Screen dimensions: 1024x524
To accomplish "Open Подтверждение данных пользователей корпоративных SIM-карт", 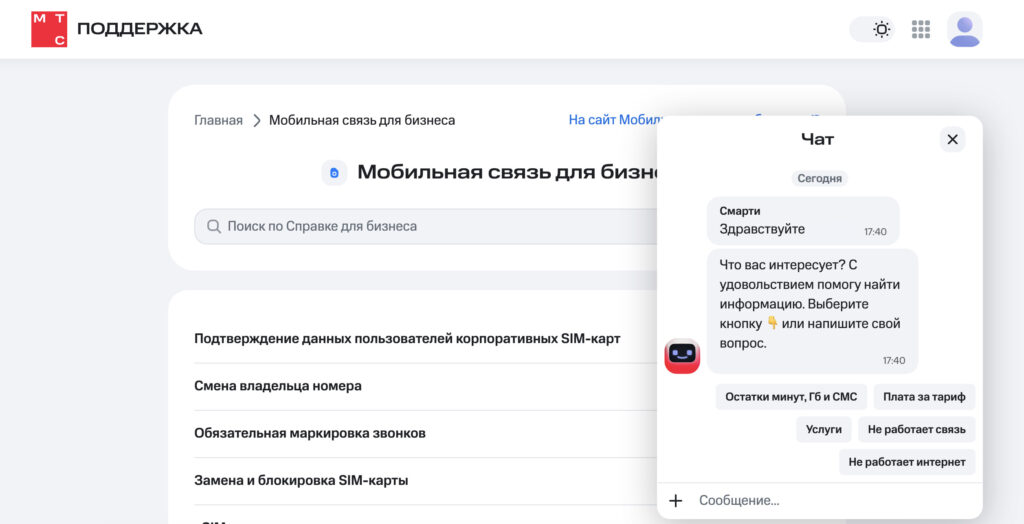I will click(407, 338).
